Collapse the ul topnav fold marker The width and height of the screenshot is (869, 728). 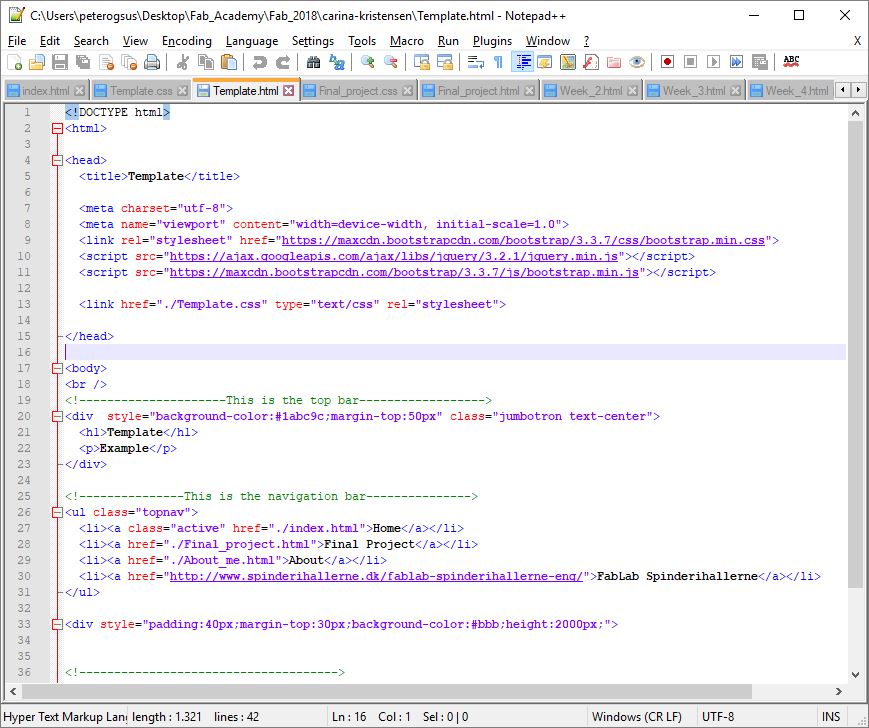click(x=57, y=512)
